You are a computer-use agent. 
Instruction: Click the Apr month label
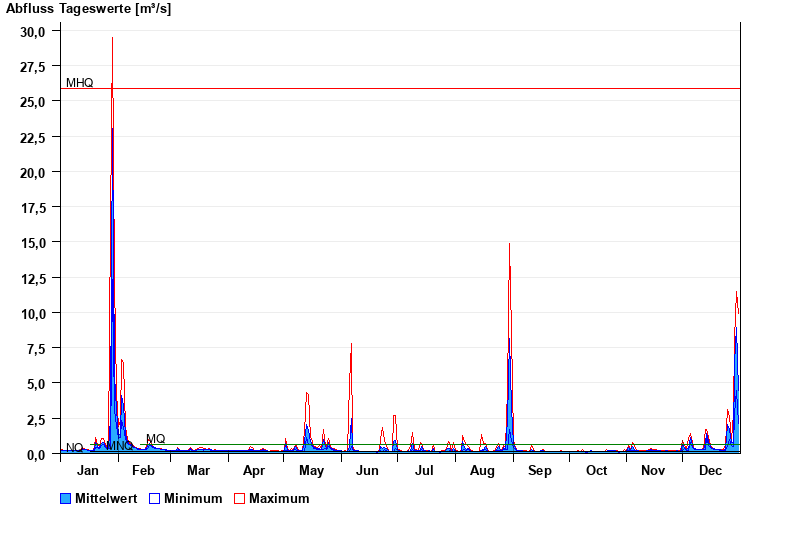[254, 470]
